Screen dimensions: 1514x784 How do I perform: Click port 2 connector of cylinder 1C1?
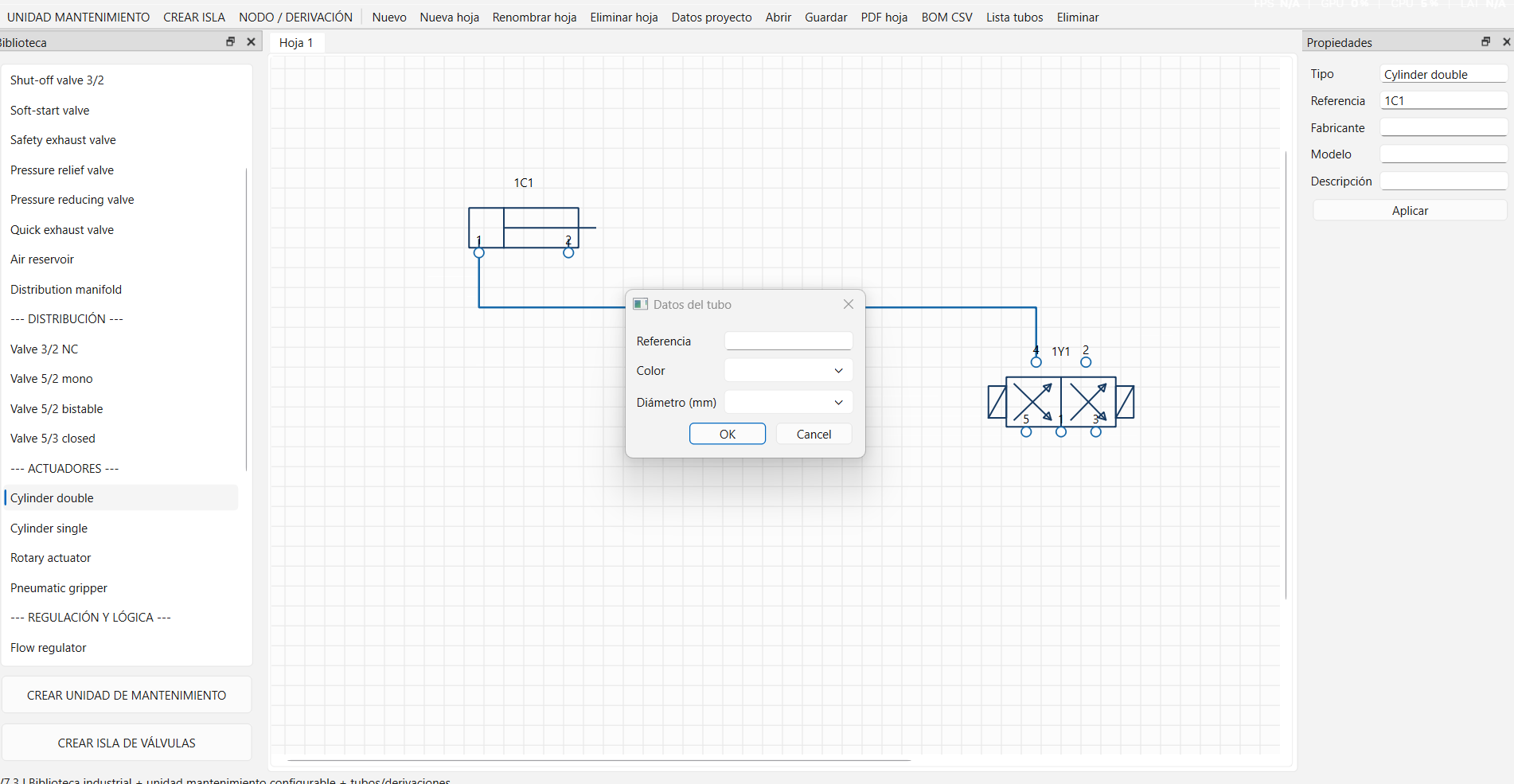[x=568, y=253]
